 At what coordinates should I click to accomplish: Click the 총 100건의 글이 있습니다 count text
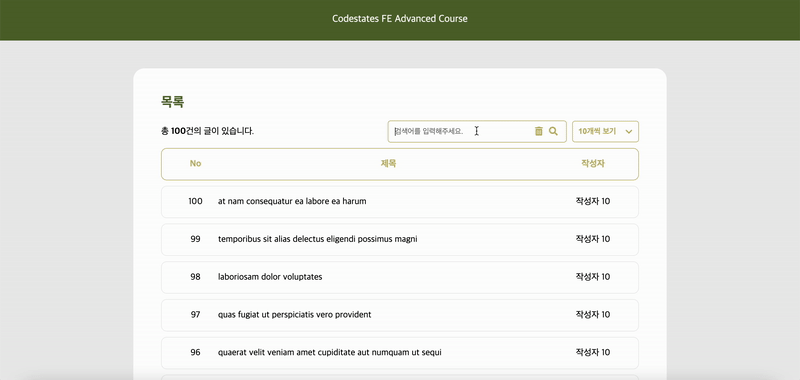(208, 131)
